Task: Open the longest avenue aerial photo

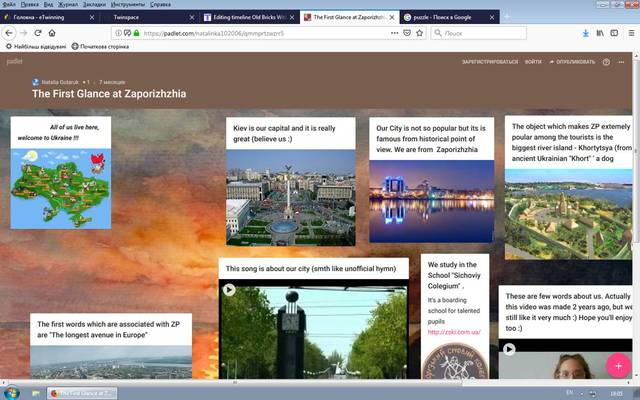Action: point(111,362)
